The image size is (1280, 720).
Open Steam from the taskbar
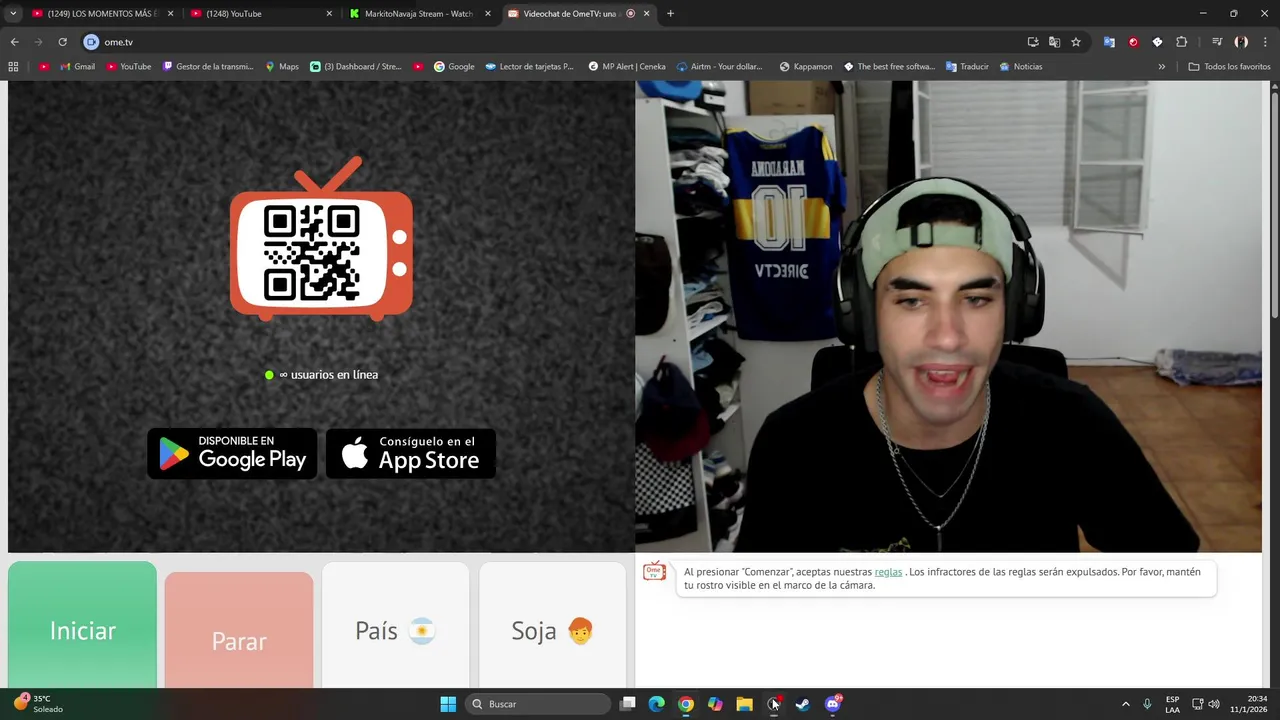(x=802, y=704)
